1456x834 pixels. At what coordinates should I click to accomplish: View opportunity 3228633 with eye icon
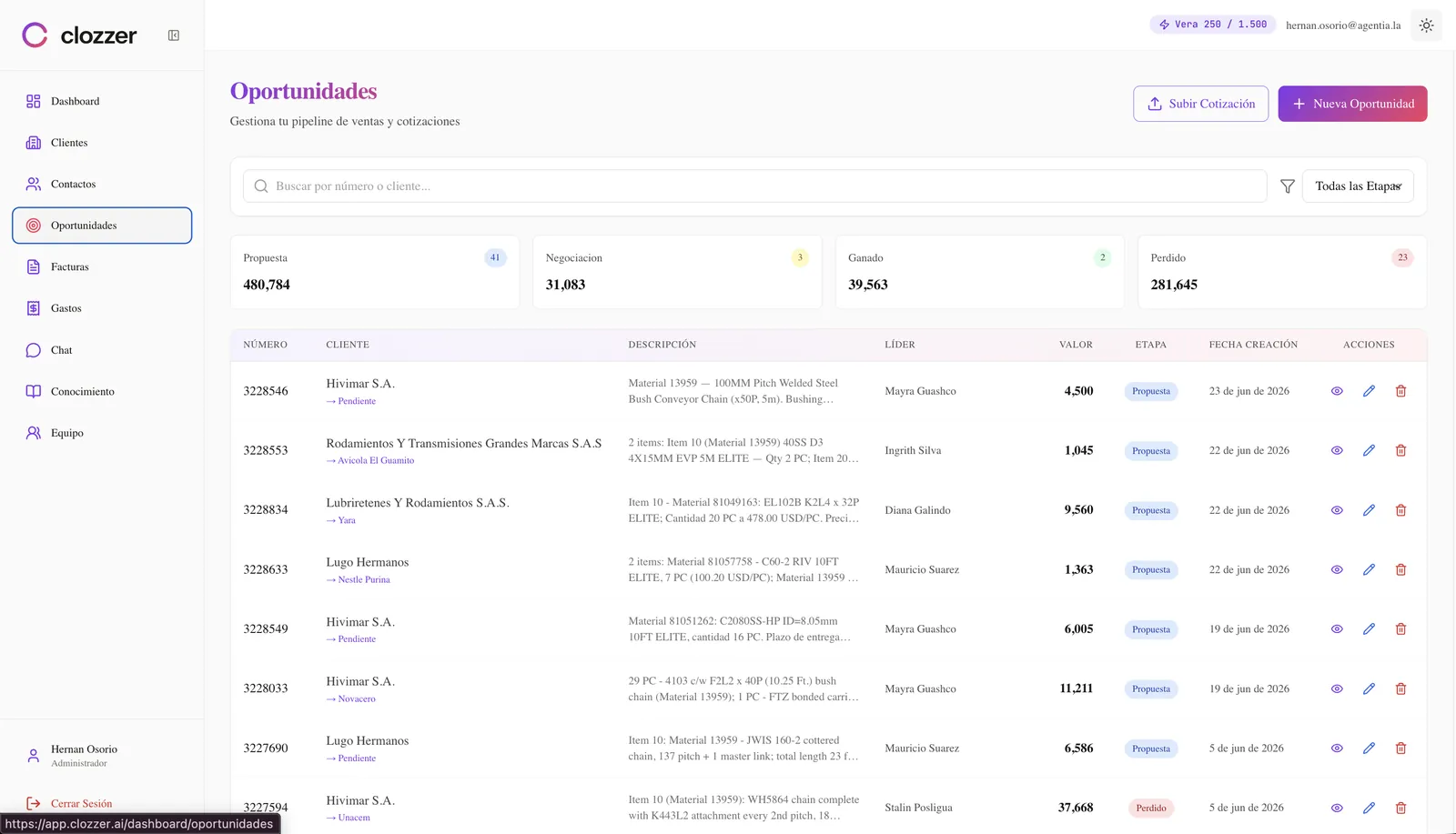pyautogui.click(x=1337, y=570)
